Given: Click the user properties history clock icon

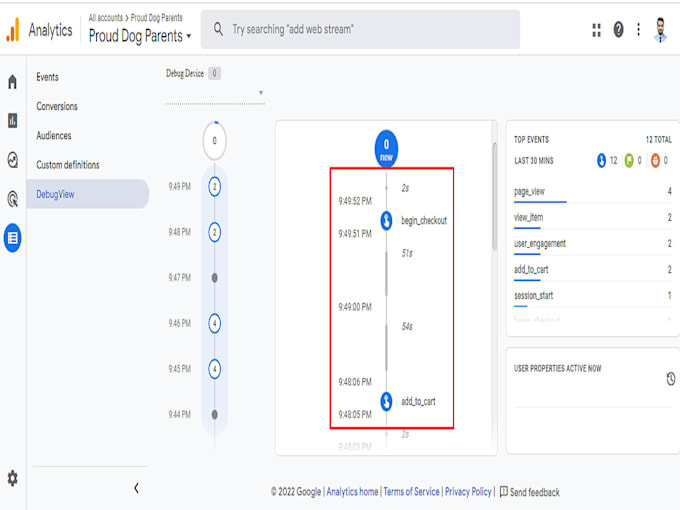Looking at the screenshot, I should coord(670,379).
